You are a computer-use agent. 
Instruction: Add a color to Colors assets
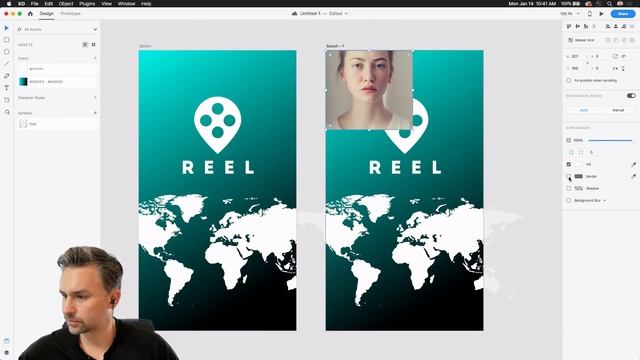[x=95, y=58]
